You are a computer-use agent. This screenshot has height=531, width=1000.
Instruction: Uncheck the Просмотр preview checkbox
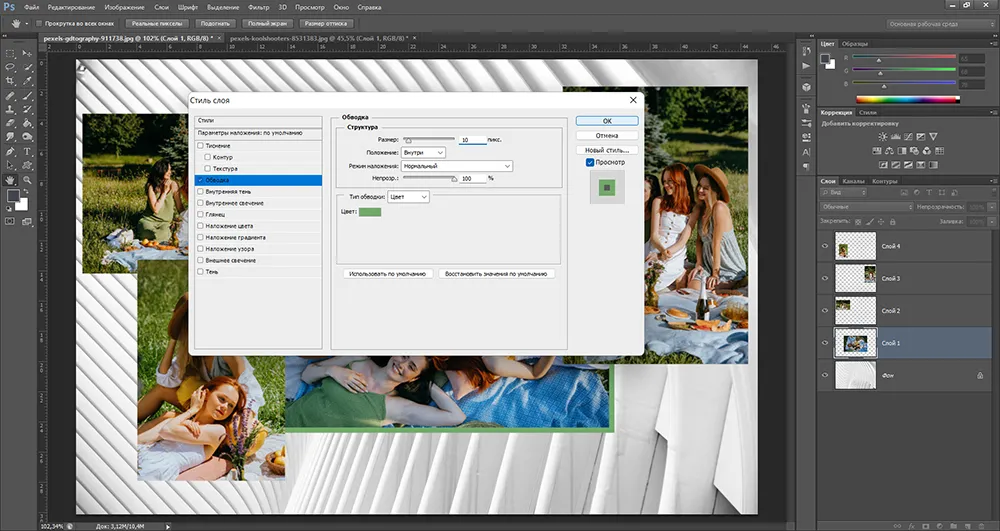click(590, 163)
